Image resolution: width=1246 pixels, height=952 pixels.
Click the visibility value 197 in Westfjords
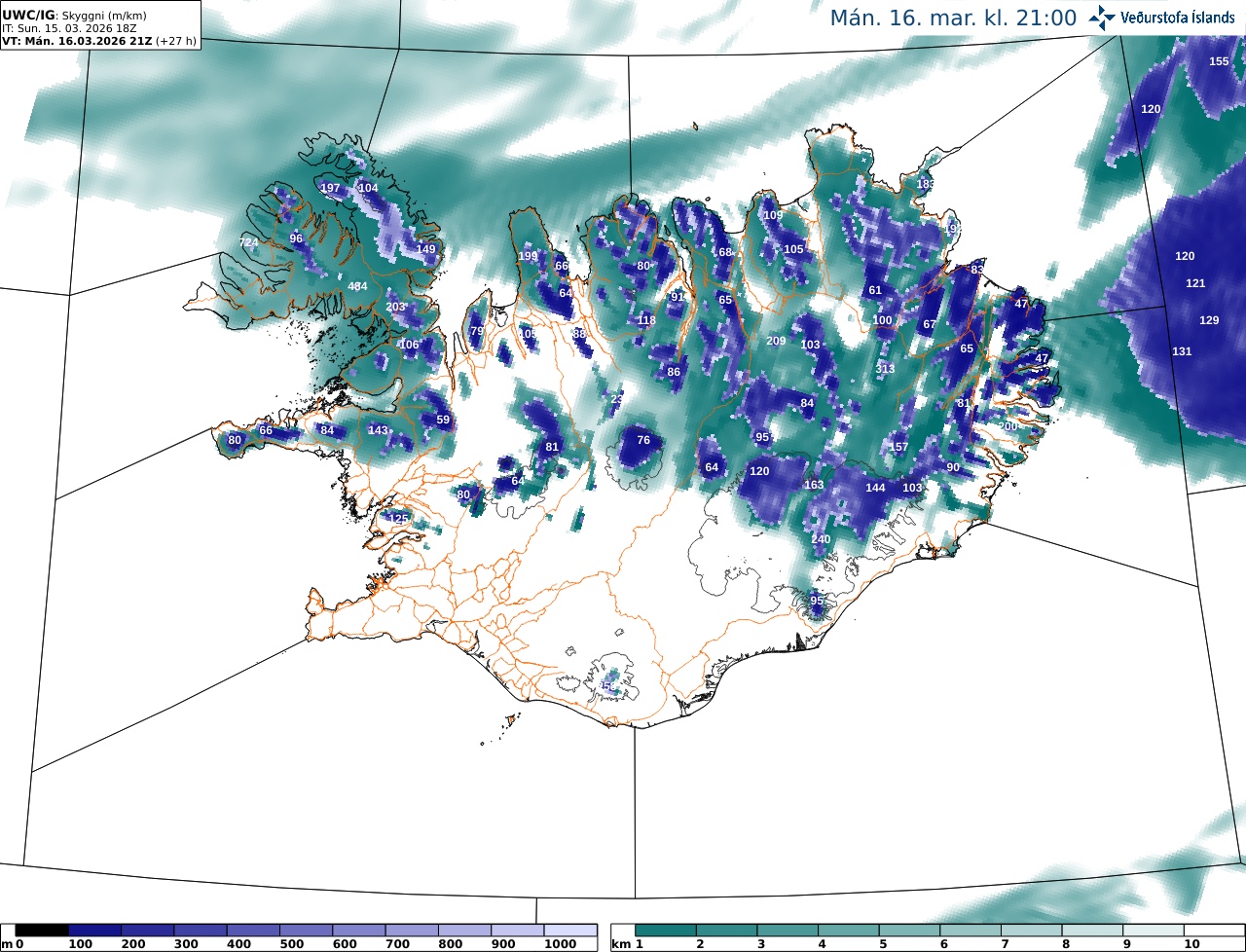point(330,188)
